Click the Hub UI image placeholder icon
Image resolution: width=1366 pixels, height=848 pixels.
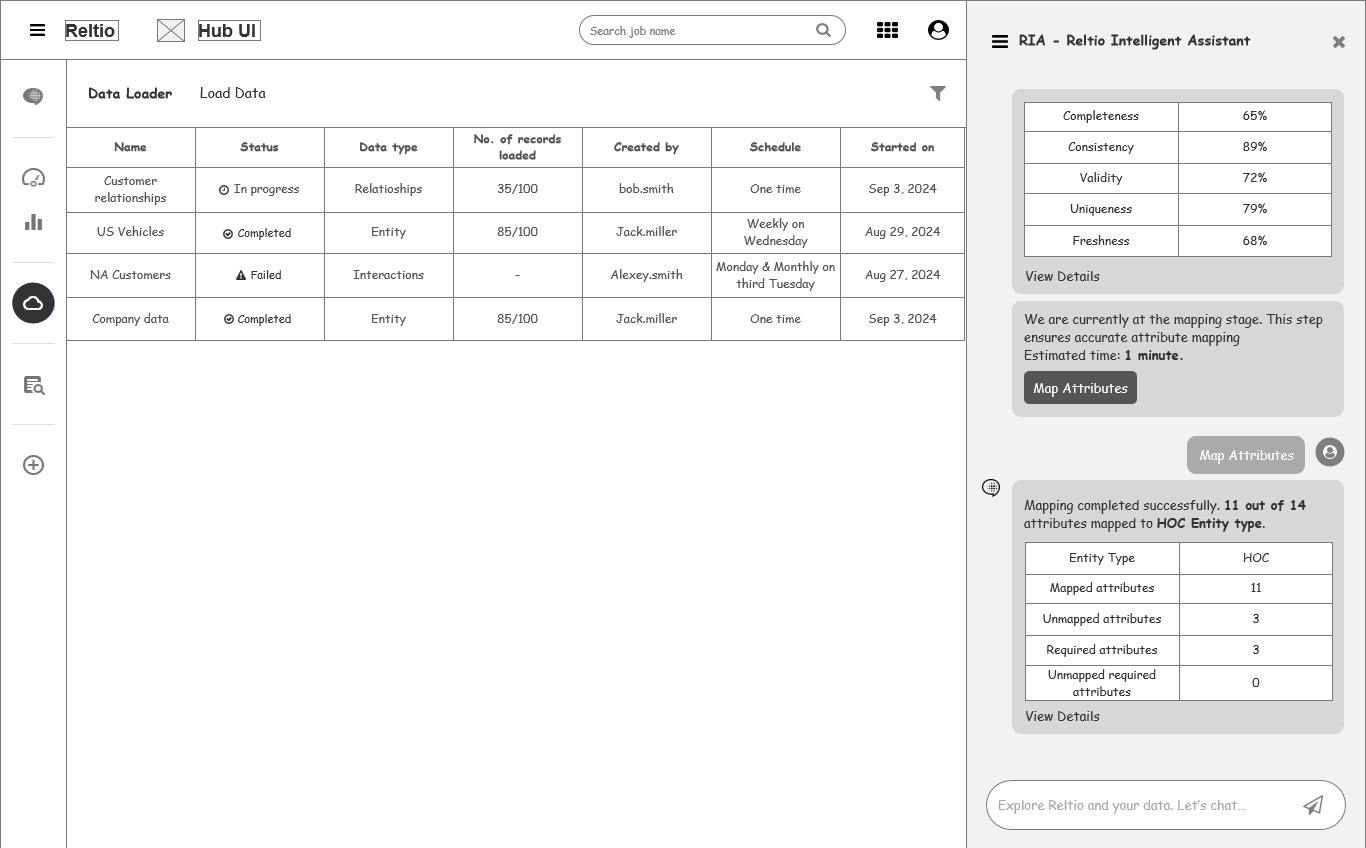[x=171, y=31]
